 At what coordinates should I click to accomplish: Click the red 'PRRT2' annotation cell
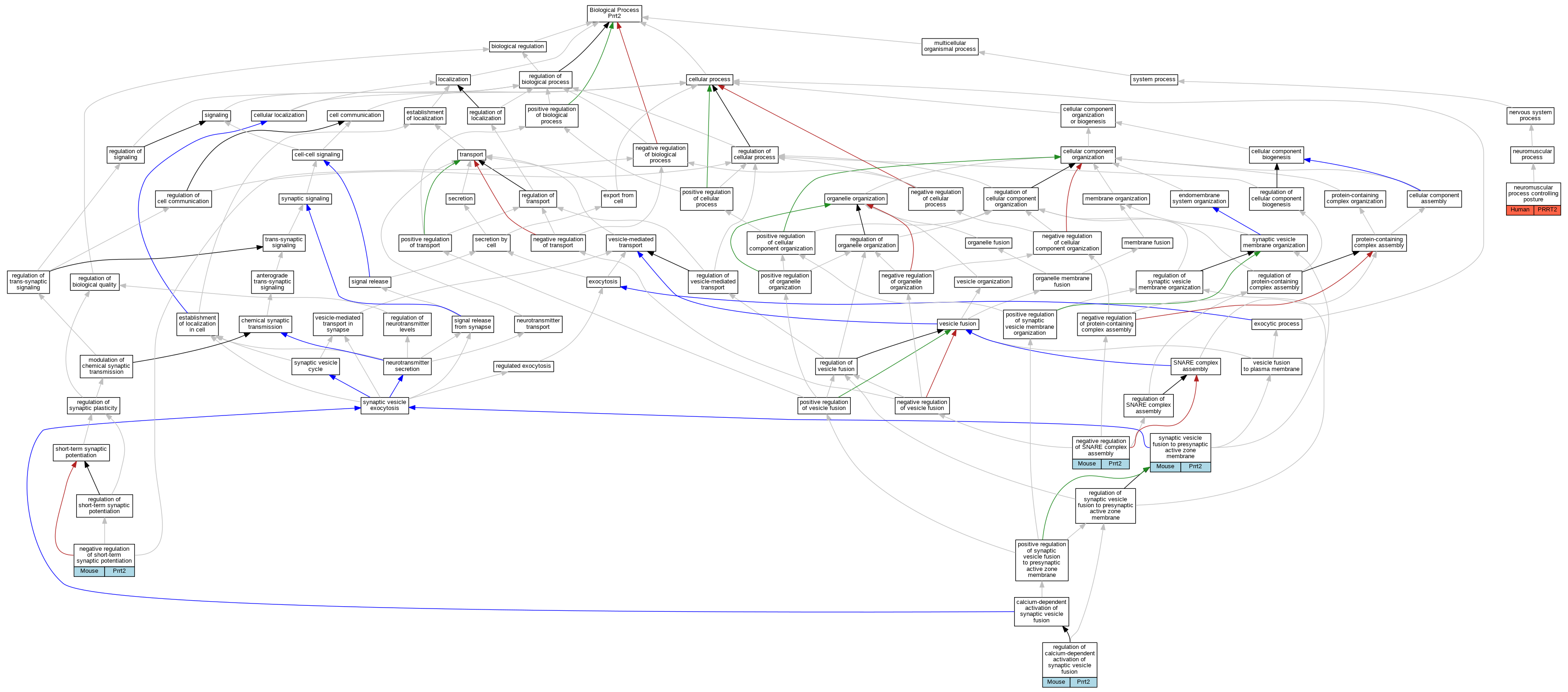coord(1547,210)
